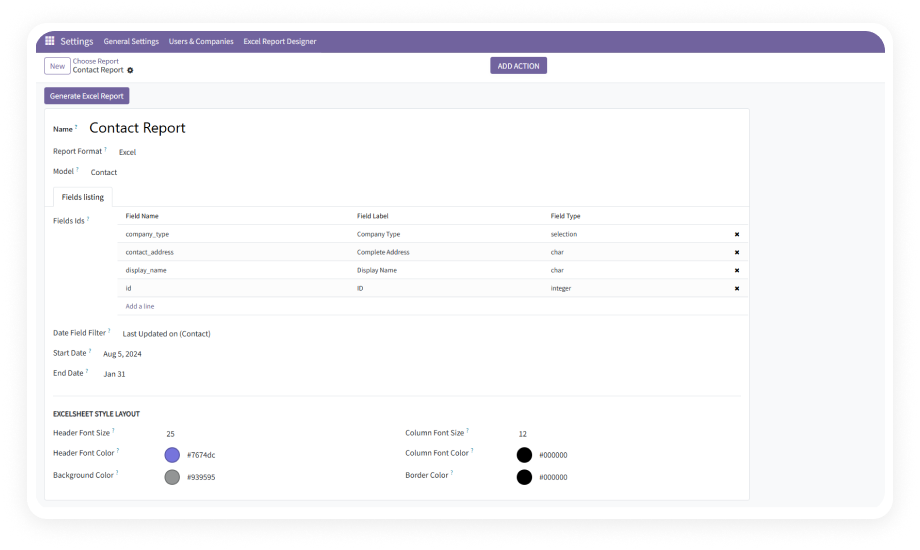
Task: Select the contact_address cell
Action: pos(150,252)
